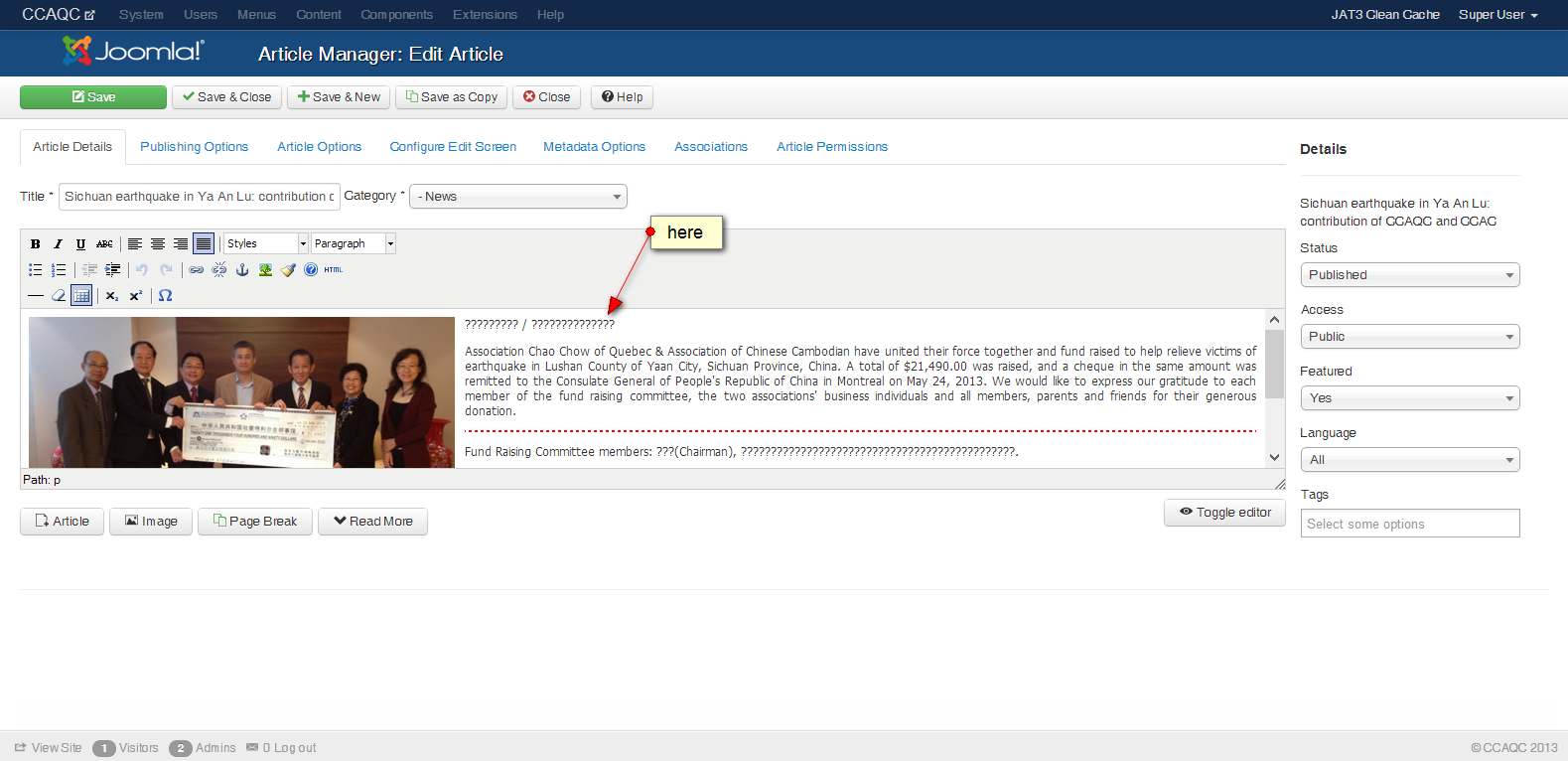
Task: Click the green Save button
Action: [93, 97]
